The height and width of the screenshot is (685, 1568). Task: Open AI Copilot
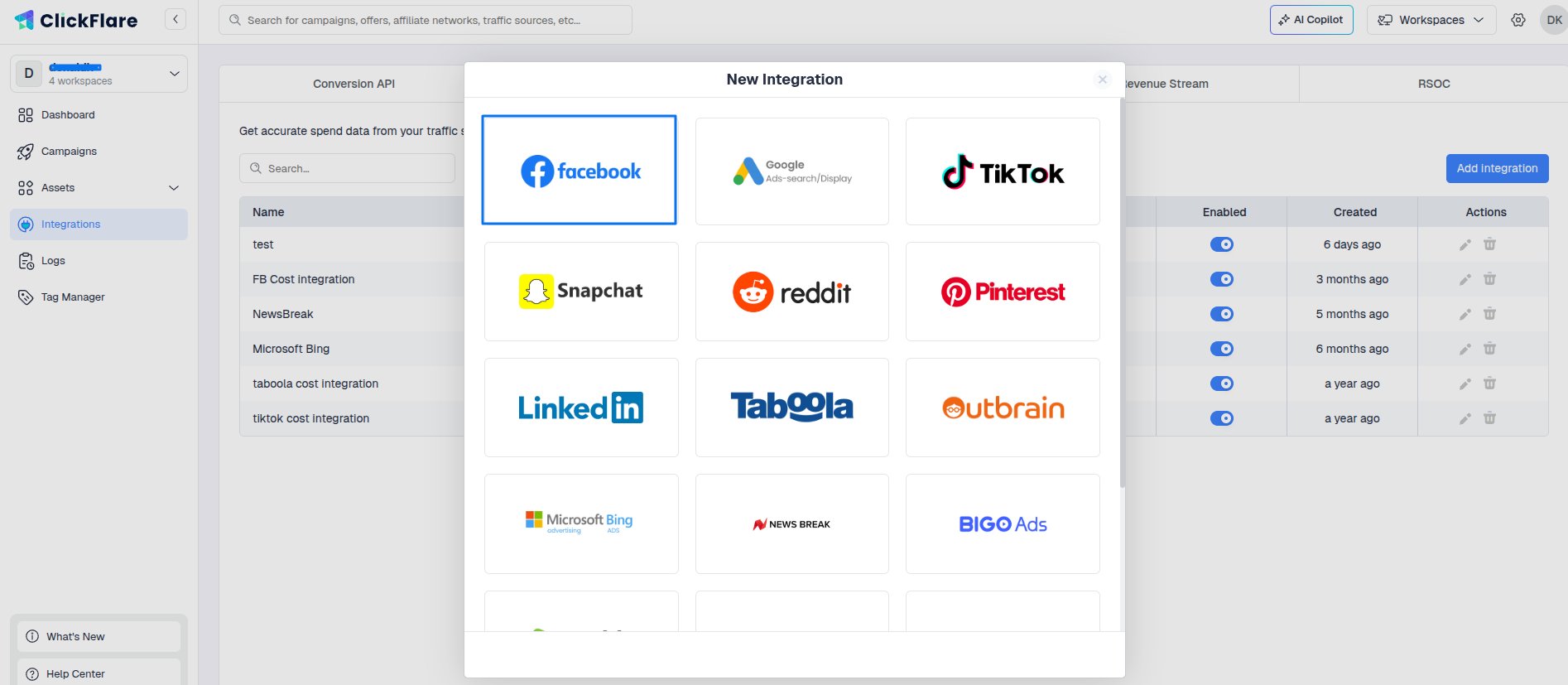(1311, 20)
